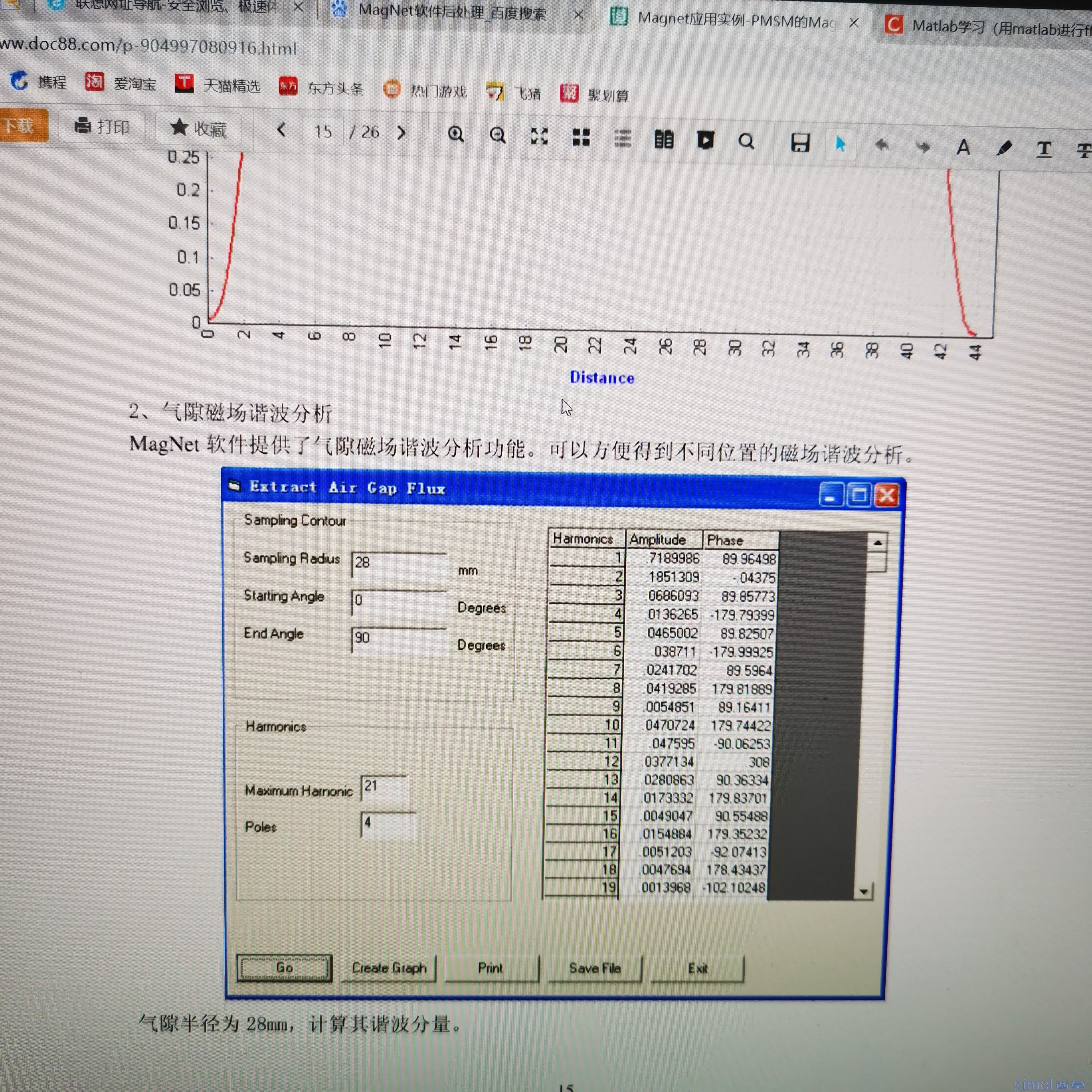Click amplitude cell .1851309
Screen dimensions: 1092x1092
click(x=663, y=577)
